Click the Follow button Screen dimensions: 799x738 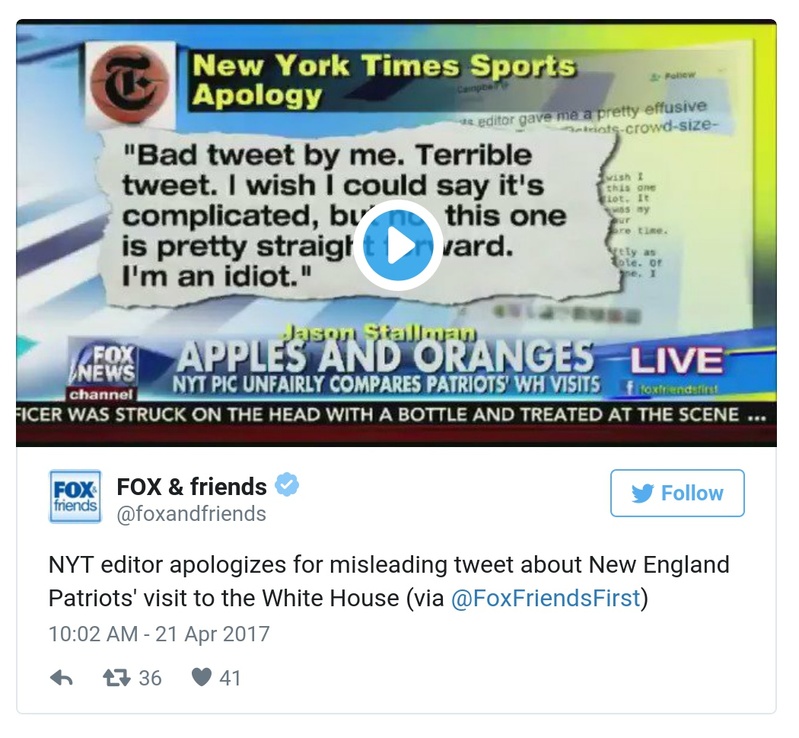[x=677, y=493]
